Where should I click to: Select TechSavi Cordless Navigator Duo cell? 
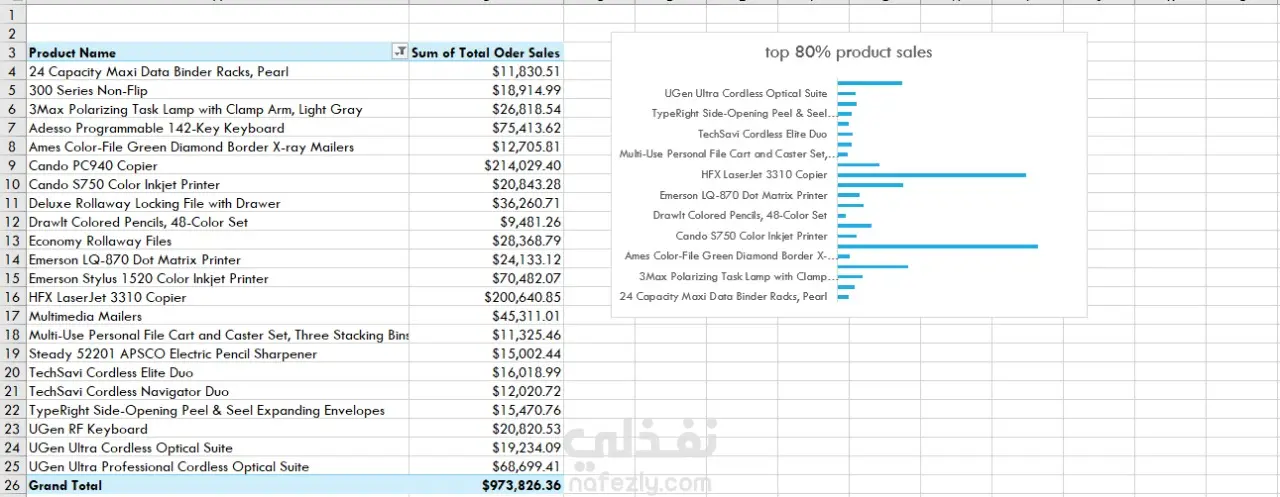coord(217,391)
